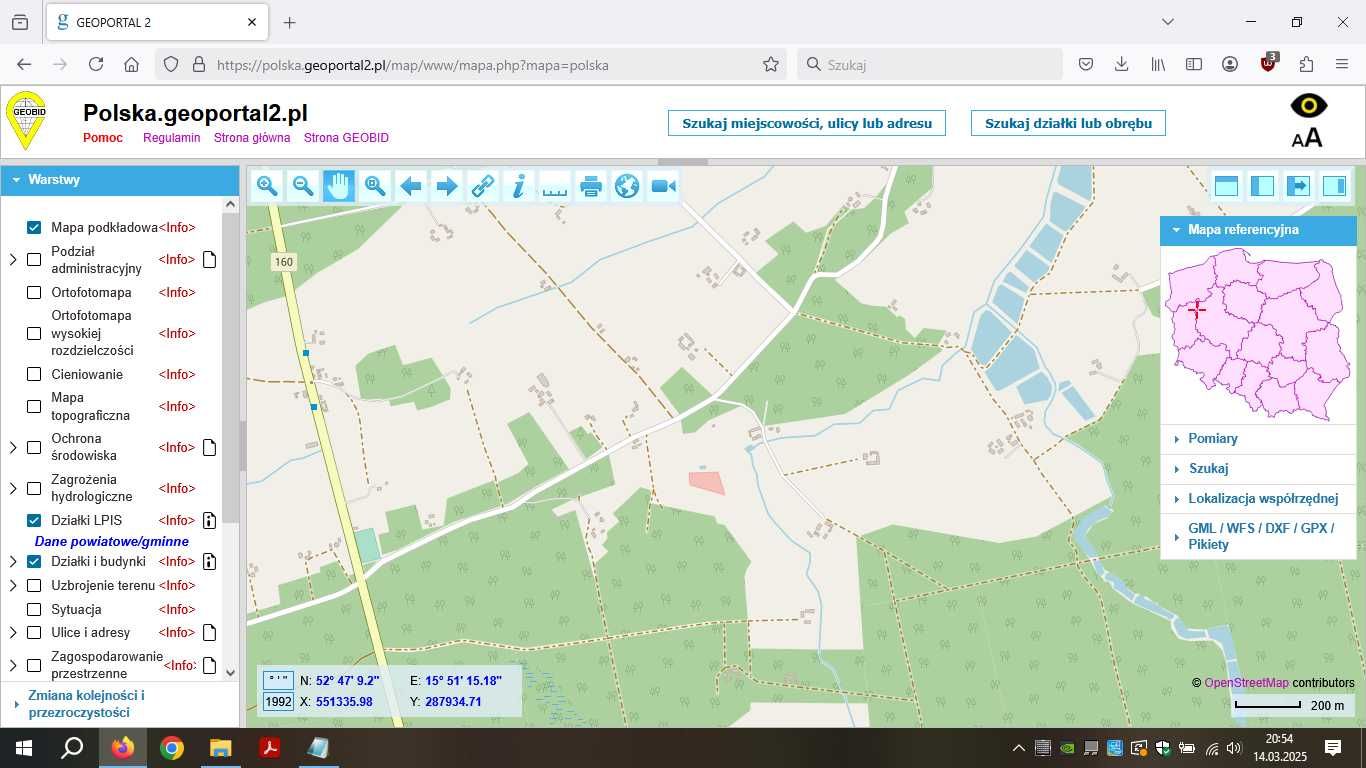Click Szukaj miejscowości, ulicy lub adresu
Screen dimensions: 1366x768
[807, 123]
